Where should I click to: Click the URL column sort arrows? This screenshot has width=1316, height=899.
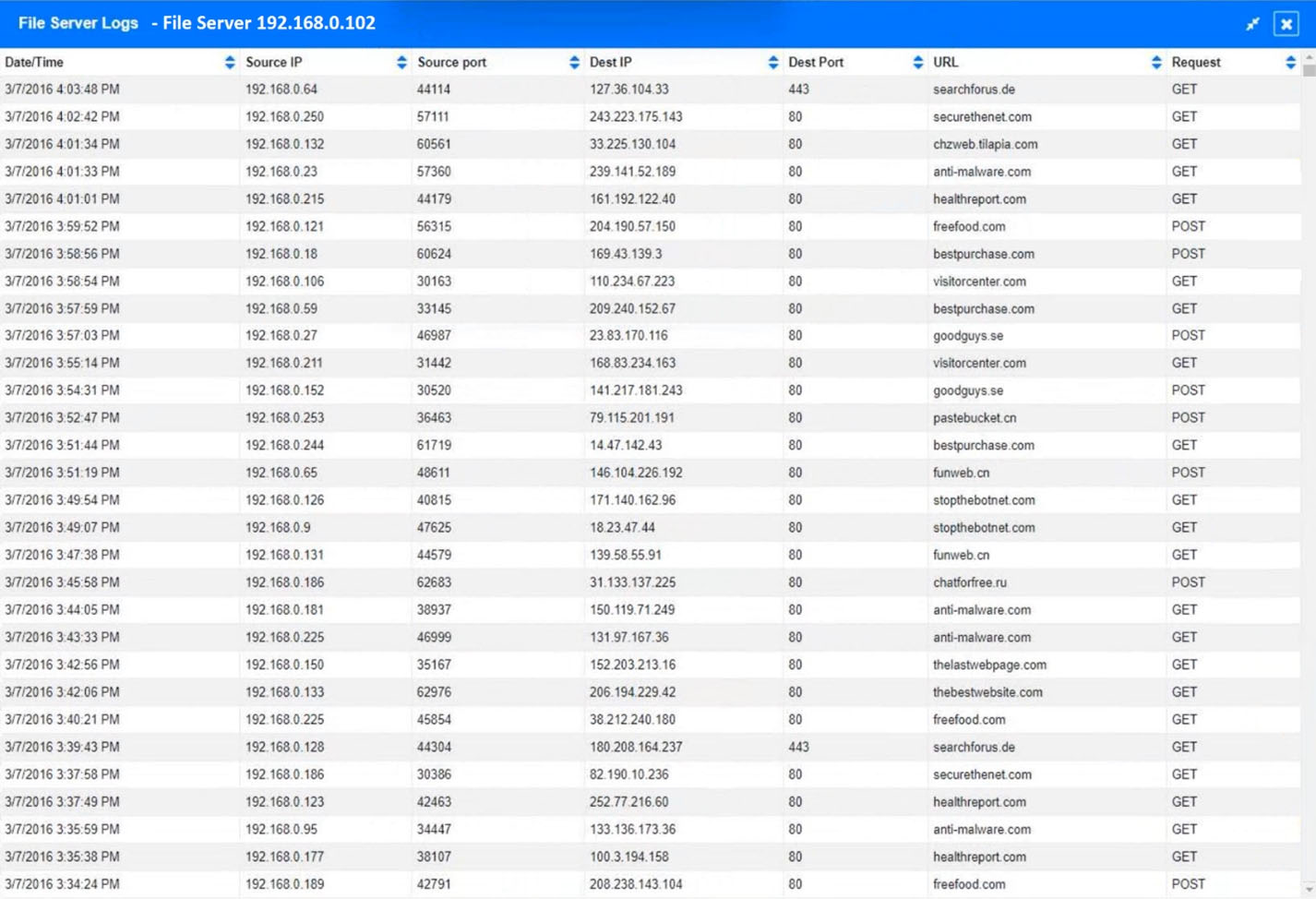(x=1156, y=62)
